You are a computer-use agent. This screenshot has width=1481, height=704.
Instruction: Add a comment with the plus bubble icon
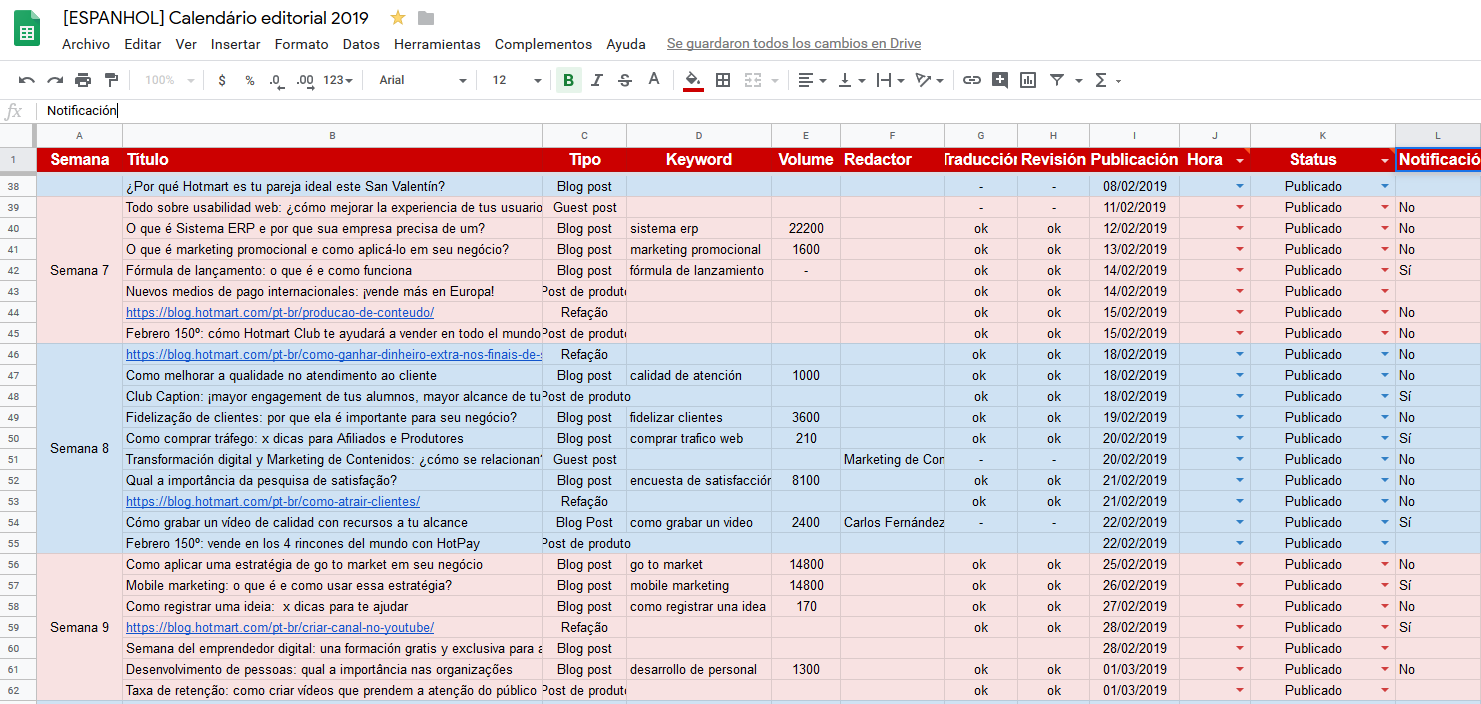[1000, 80]
